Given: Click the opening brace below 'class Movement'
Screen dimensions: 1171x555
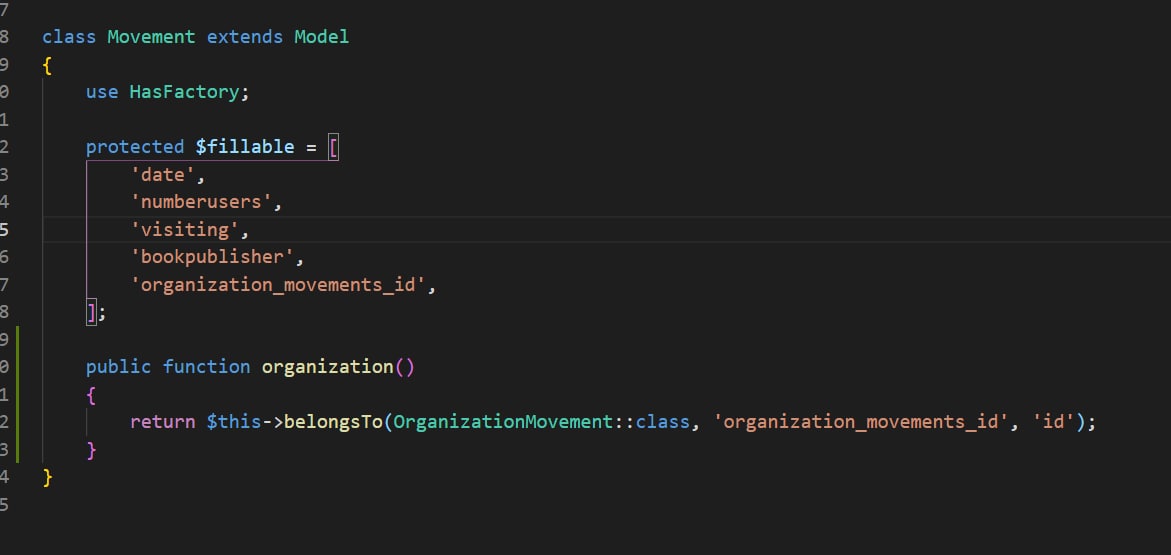Looking at the screenshot, I should pyautogui.click(x=47, y=65).
